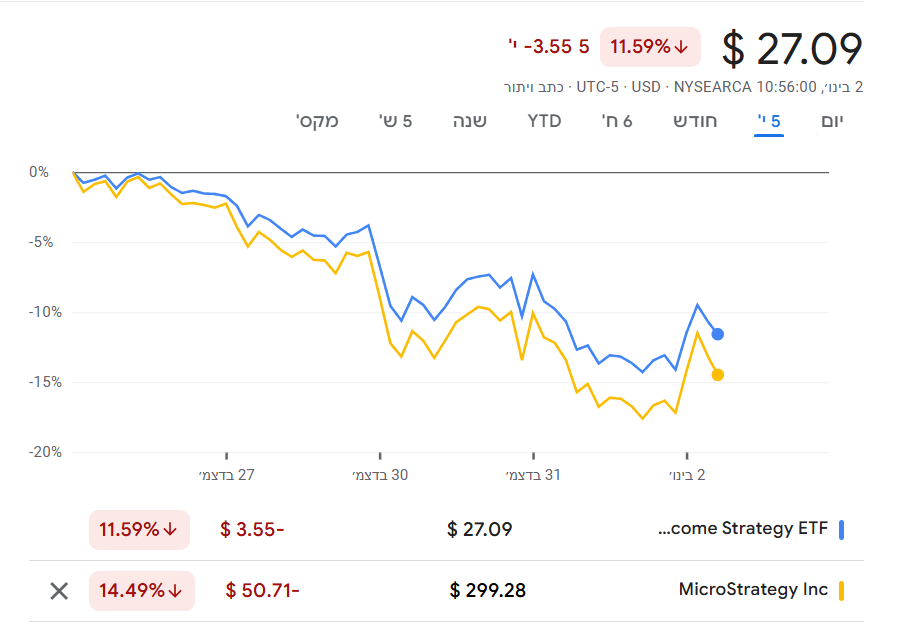Click the 14.49% down badge in MicroStrategy row

(141, 590)
